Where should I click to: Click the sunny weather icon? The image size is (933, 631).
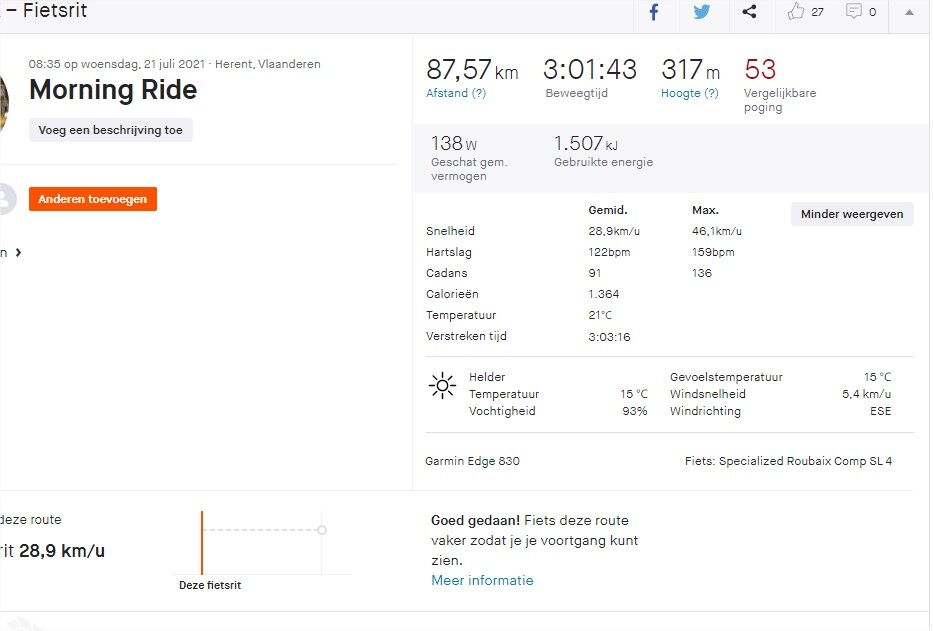[x=442, y=386]
